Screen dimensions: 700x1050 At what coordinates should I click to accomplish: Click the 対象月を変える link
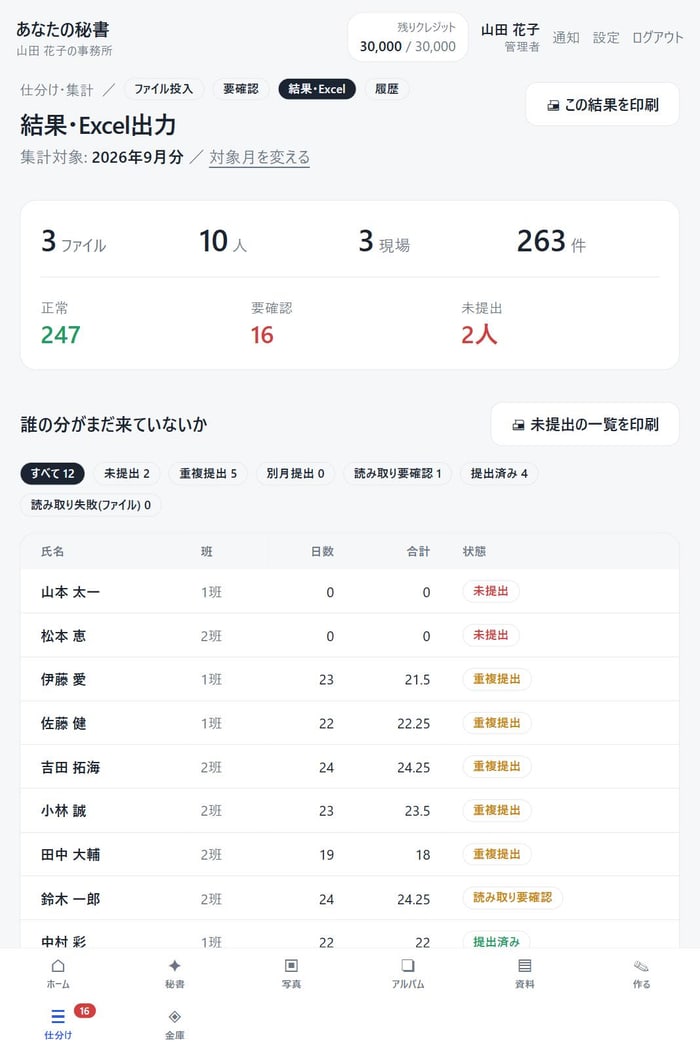coord(259,157)
